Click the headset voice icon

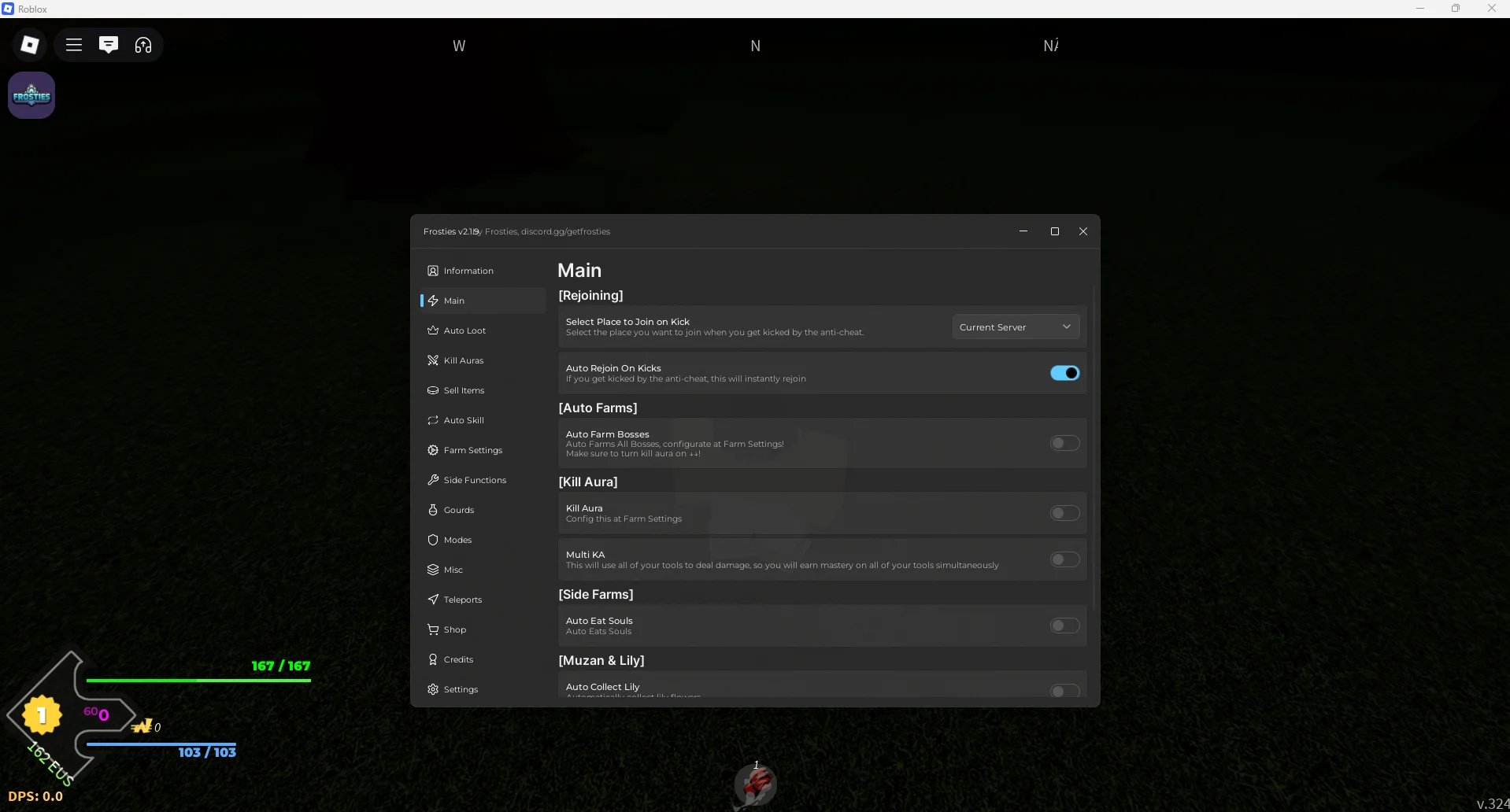coord(143,45)
